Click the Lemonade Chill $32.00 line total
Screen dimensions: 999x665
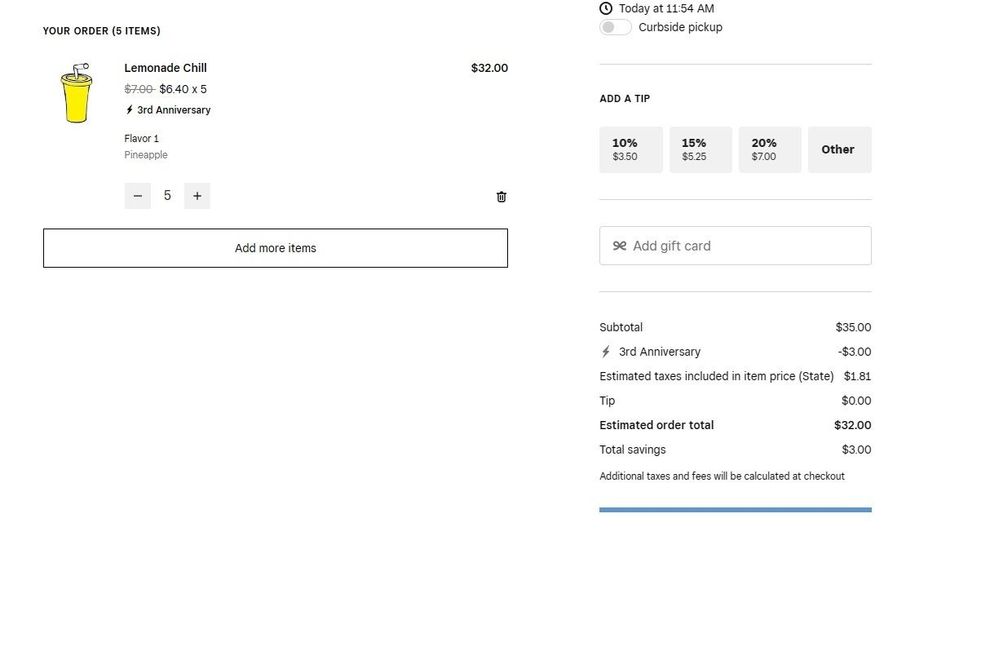489,68
